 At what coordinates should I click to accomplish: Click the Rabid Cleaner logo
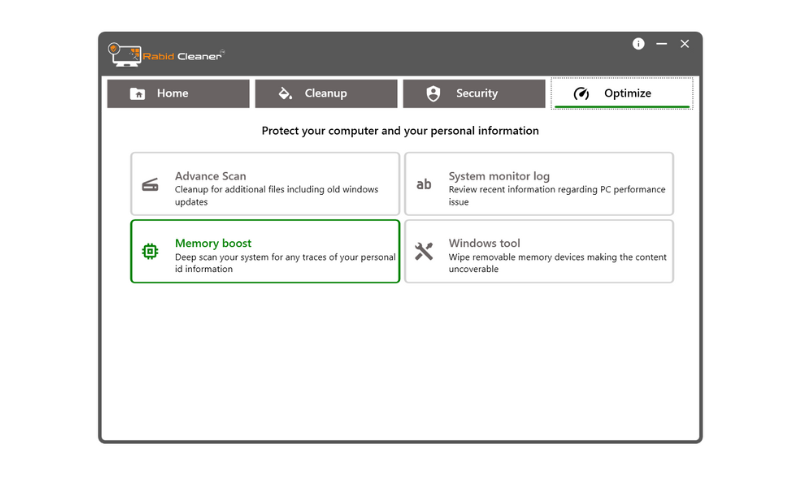(166, 55)
